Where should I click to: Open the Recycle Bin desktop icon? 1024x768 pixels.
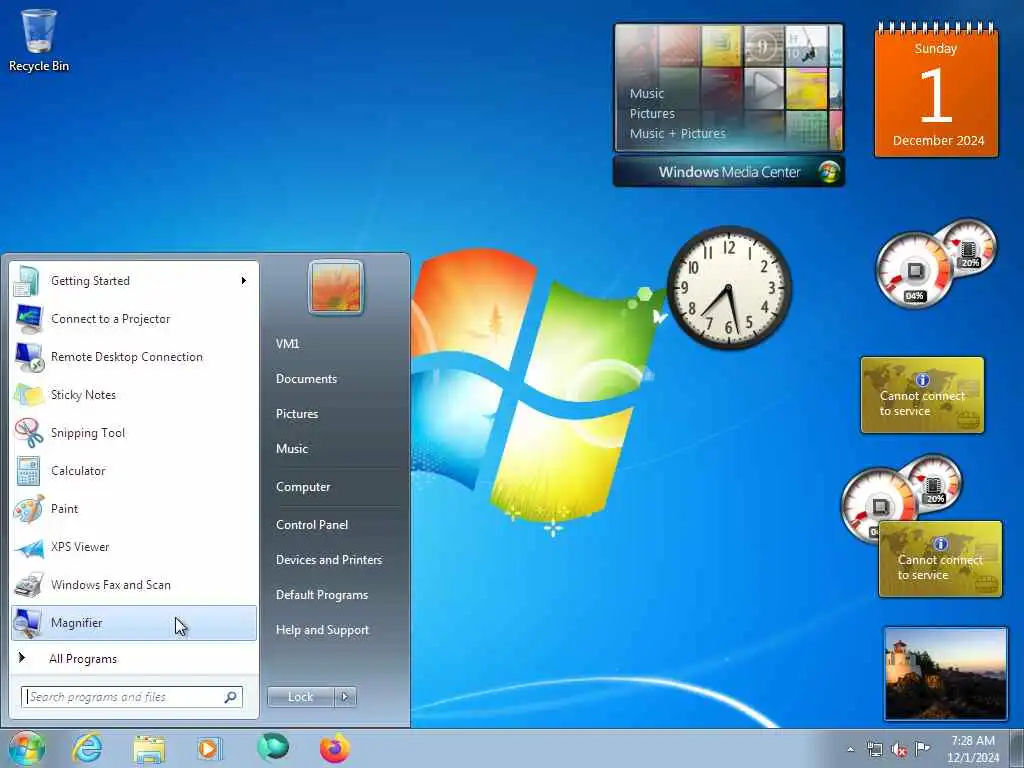[x=39, y=40]
